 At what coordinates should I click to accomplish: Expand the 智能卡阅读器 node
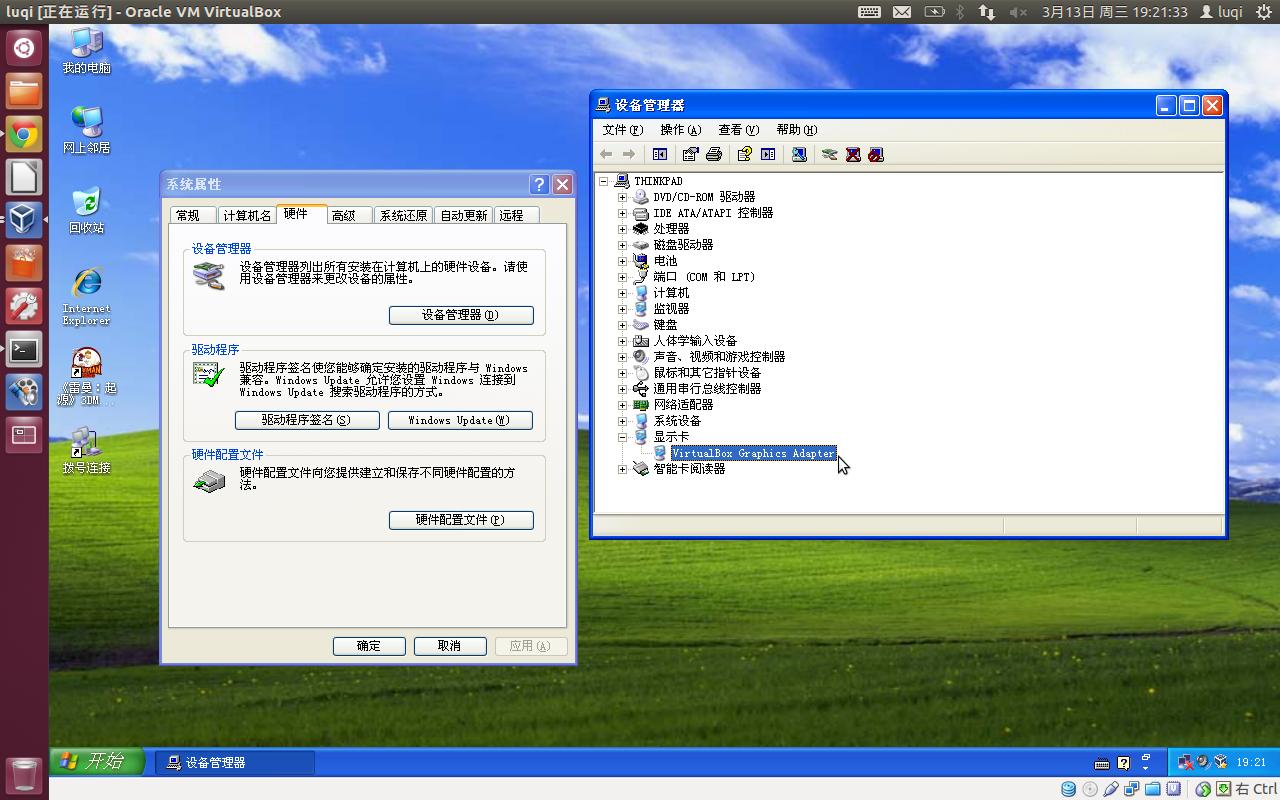coord(622,469)
